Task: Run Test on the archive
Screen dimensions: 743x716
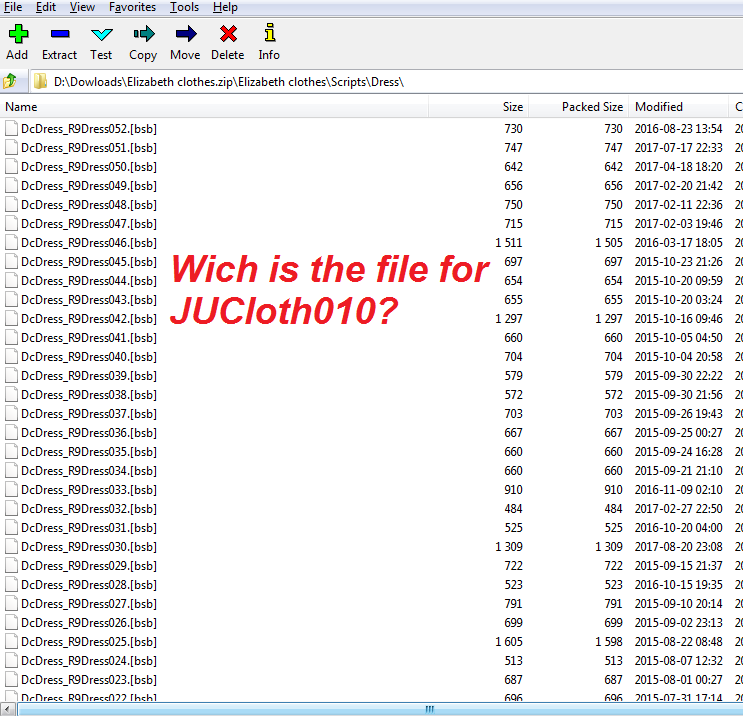Action: pos(101,34)
